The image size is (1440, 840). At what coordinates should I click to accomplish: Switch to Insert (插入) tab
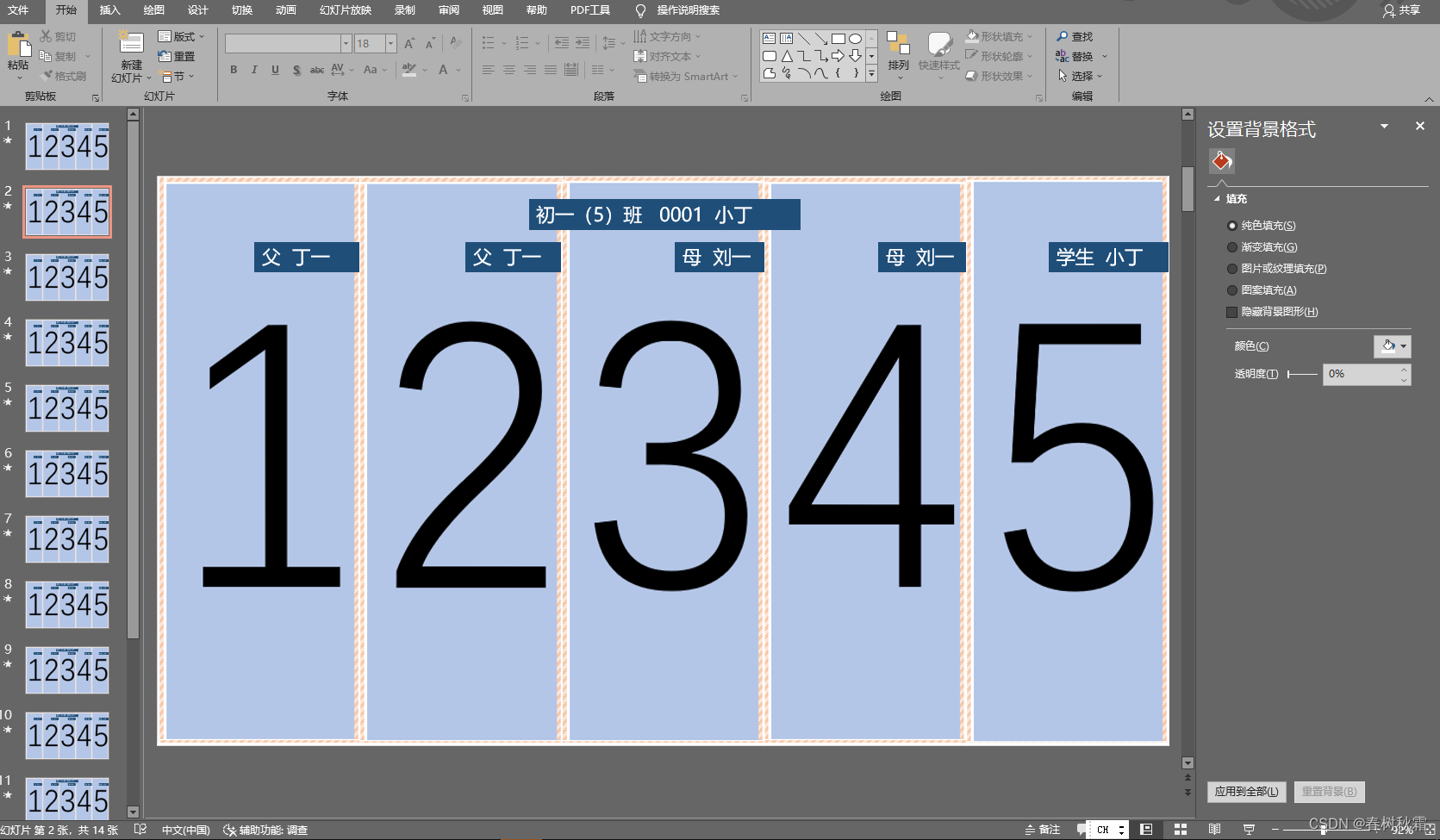coord(109,10)
